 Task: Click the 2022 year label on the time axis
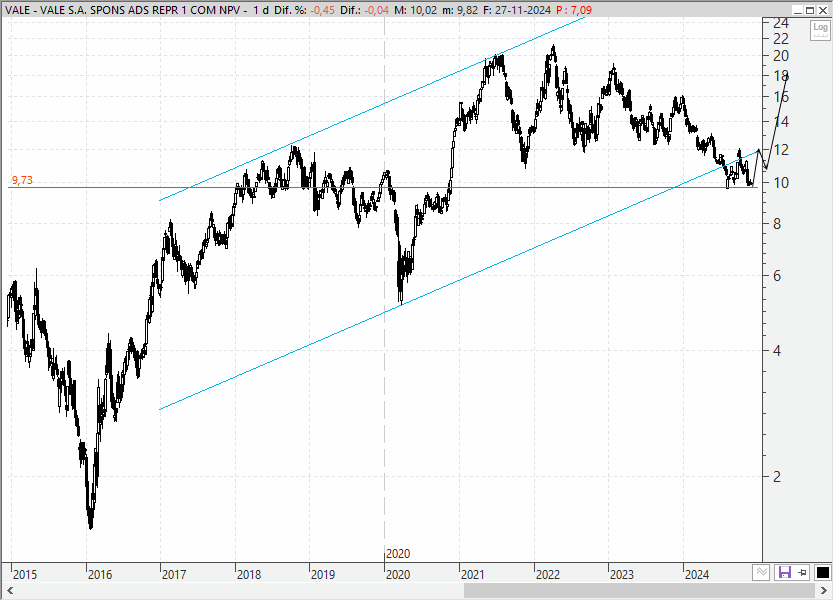click(548, 574)
